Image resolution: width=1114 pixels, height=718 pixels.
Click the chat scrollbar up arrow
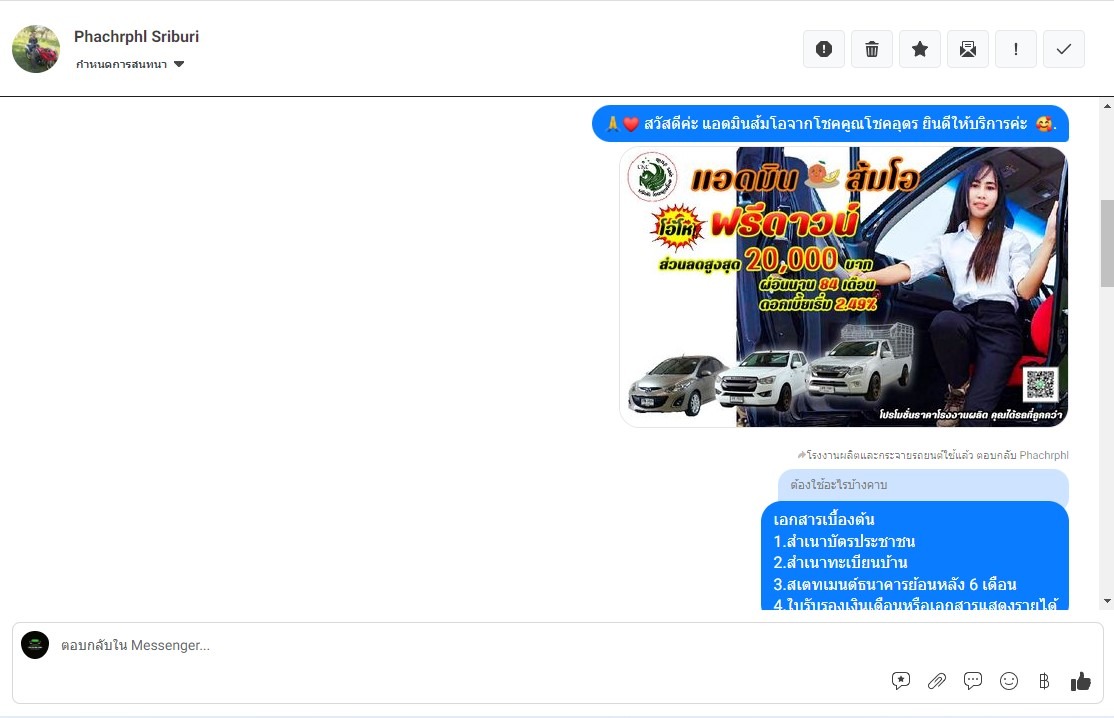pos(1107,106)
